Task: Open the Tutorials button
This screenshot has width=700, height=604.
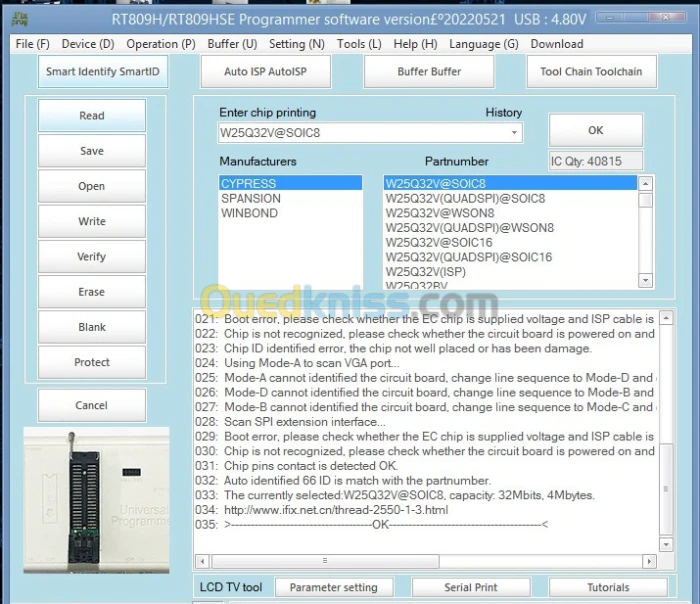Action: click(608, 587)
